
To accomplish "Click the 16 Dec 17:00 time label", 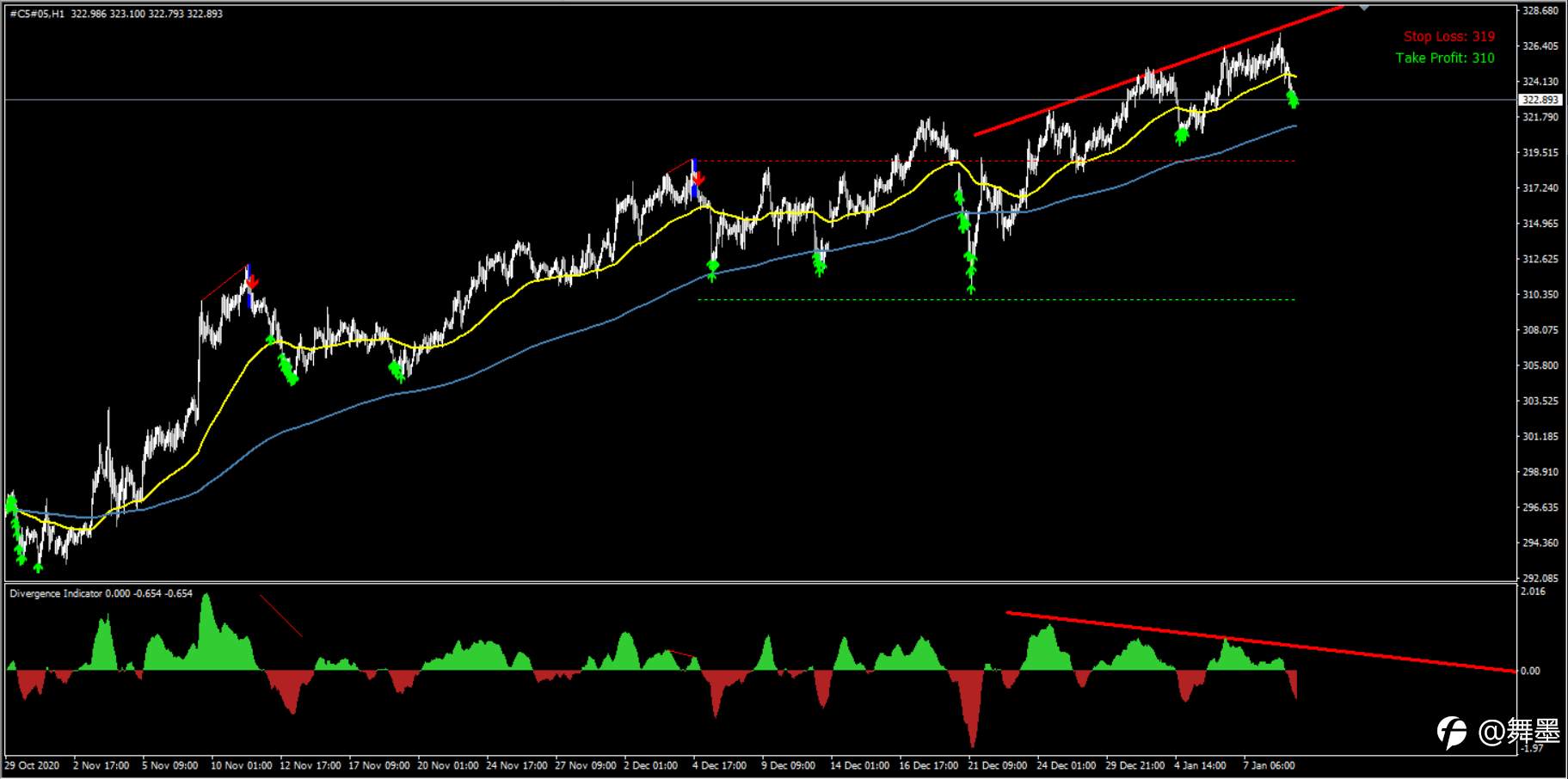I will [928, 765].
